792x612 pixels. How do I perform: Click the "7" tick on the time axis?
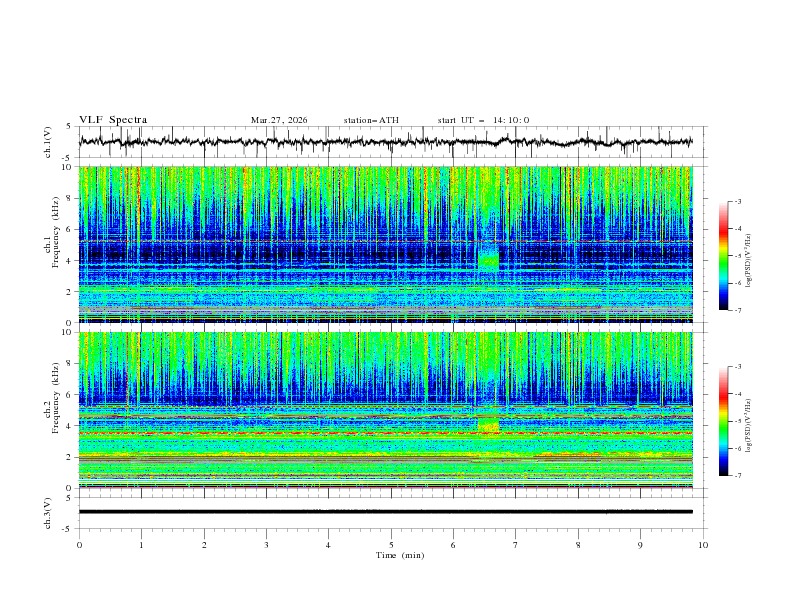[516, 545]
